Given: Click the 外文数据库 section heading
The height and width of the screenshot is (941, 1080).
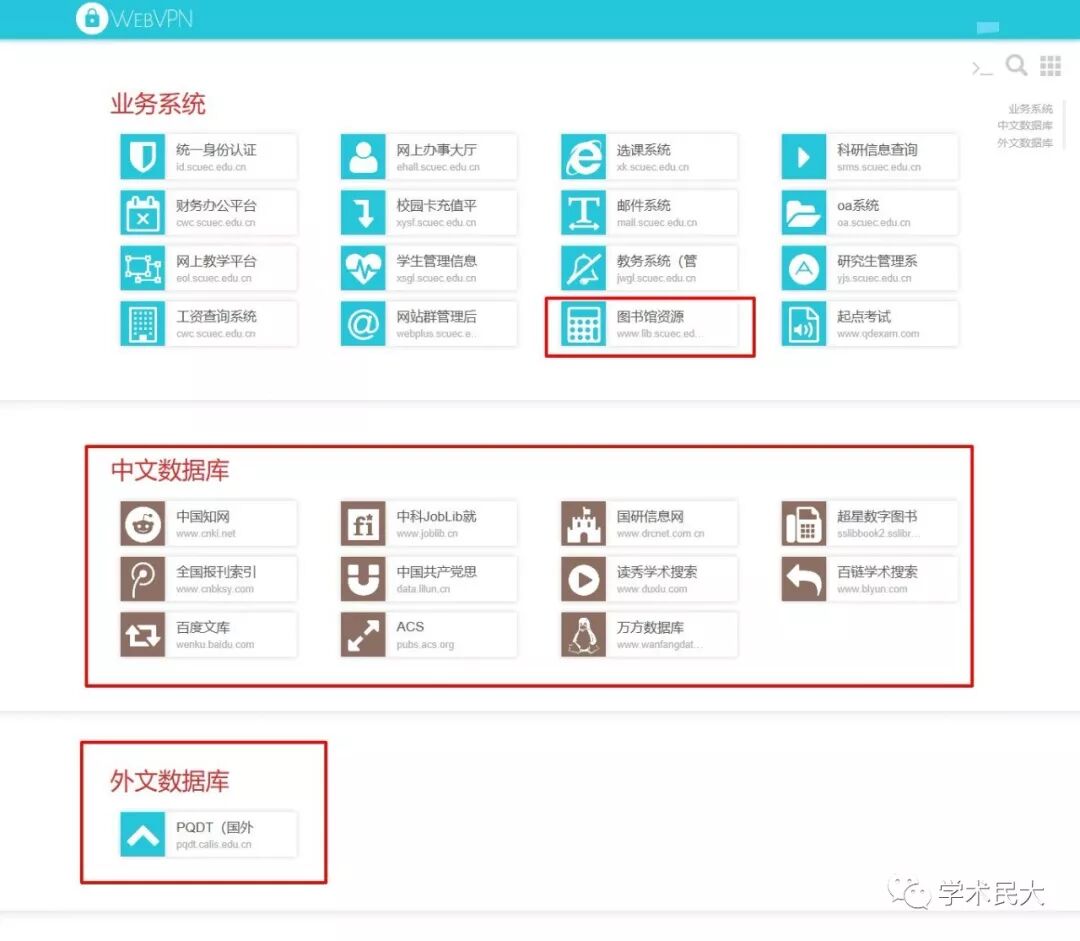Looking at the screenshot, I should (169, 781).
